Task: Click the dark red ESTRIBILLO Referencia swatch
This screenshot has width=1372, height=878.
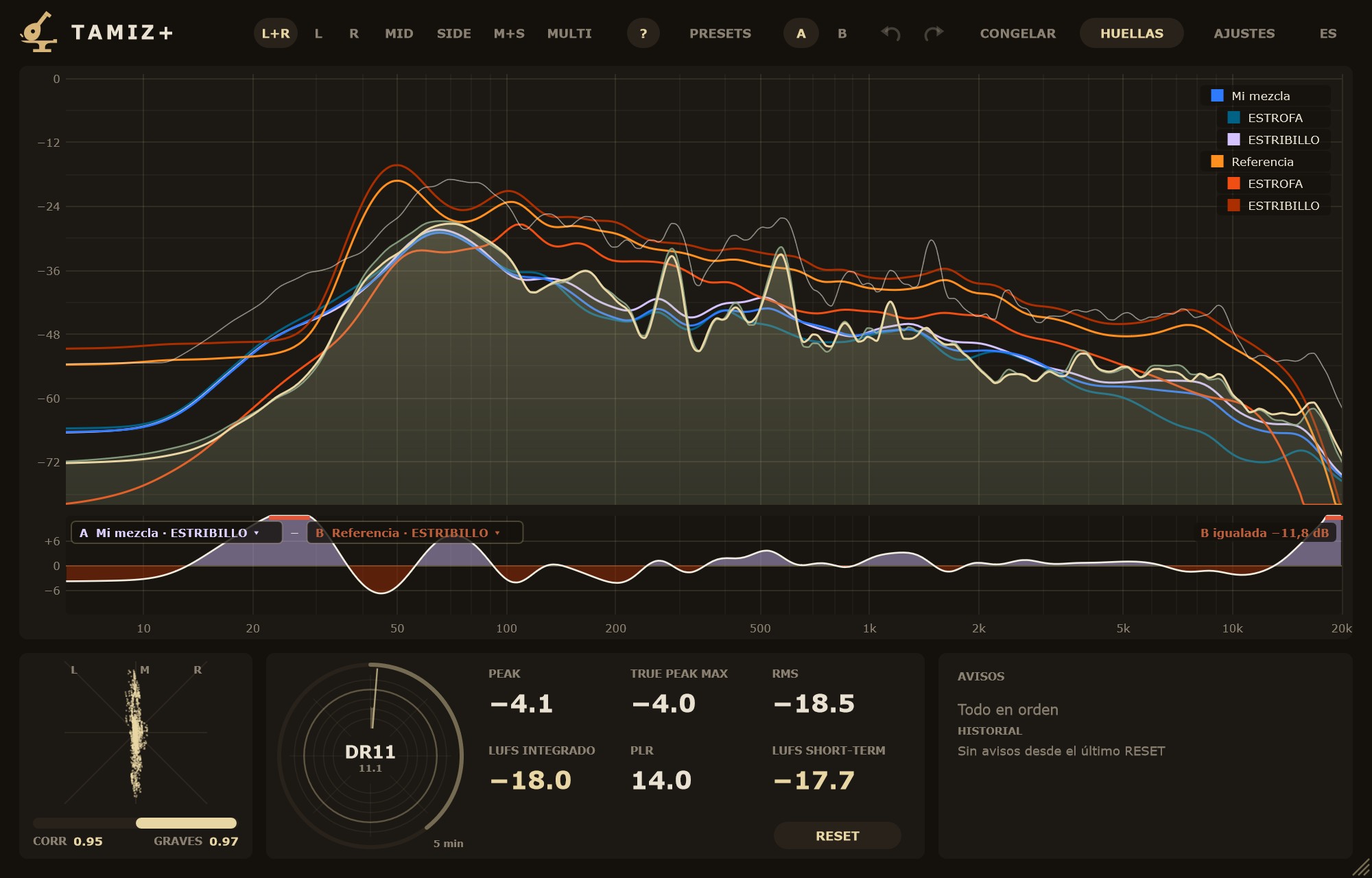Action: pos(1233,205)
